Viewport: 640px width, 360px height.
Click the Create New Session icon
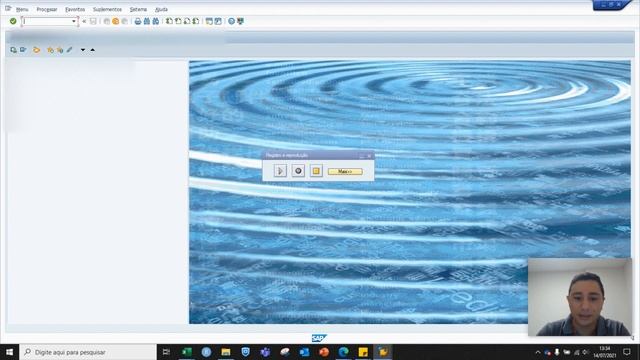[x=209, y=21]
